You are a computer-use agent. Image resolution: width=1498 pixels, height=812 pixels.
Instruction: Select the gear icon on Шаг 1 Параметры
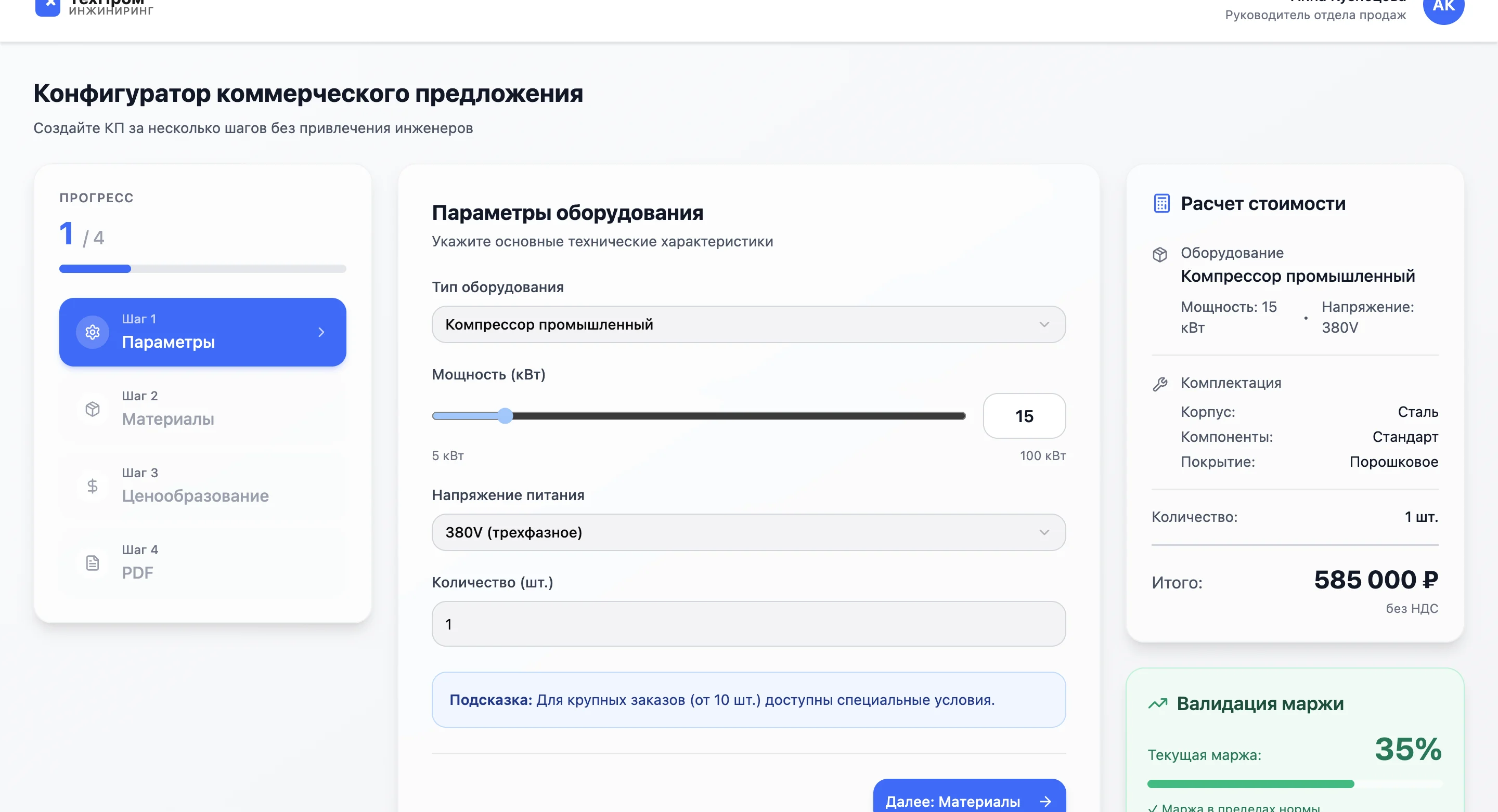point(92,332)
